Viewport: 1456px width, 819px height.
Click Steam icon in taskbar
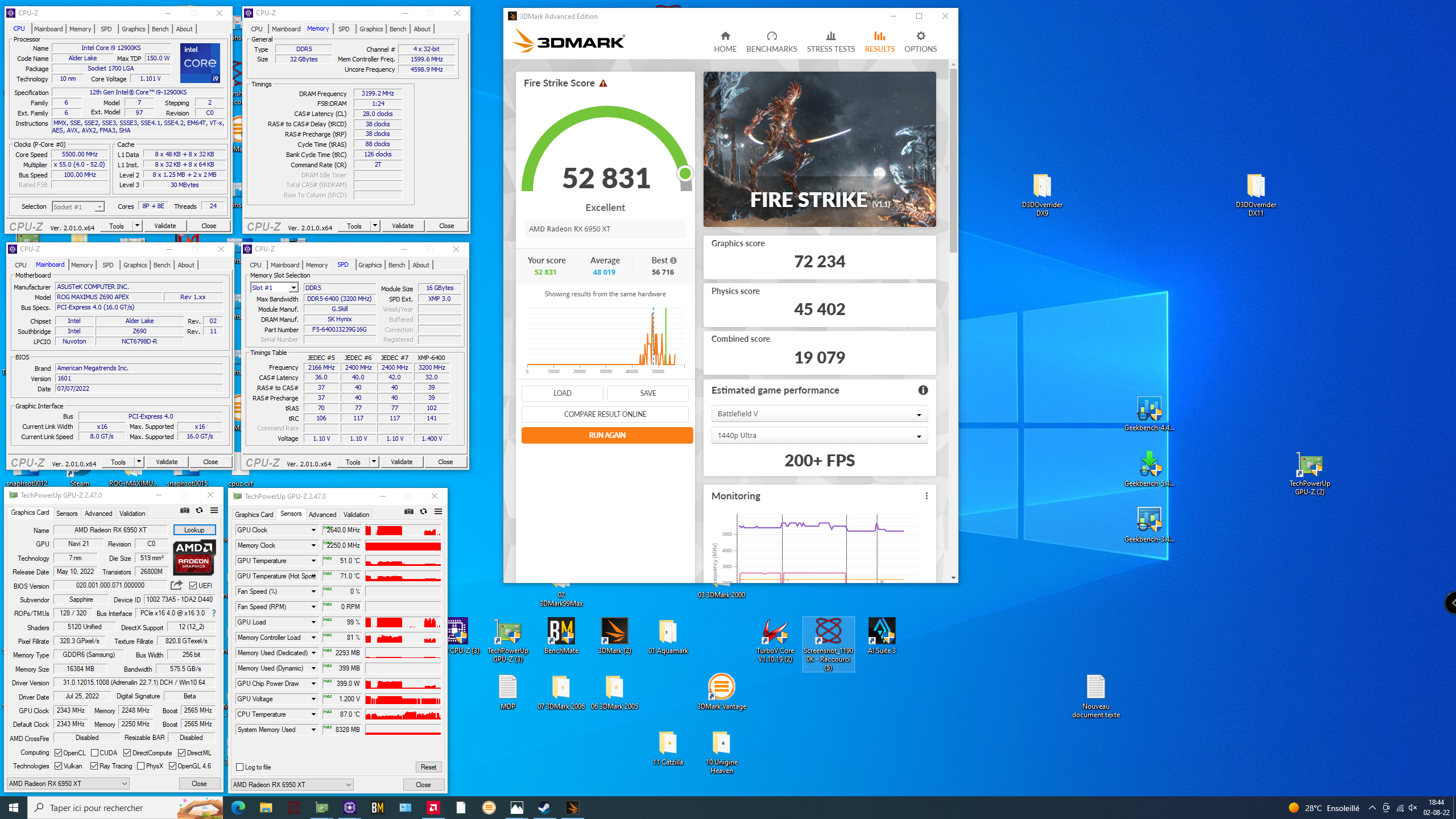click(x=544, y=808)
